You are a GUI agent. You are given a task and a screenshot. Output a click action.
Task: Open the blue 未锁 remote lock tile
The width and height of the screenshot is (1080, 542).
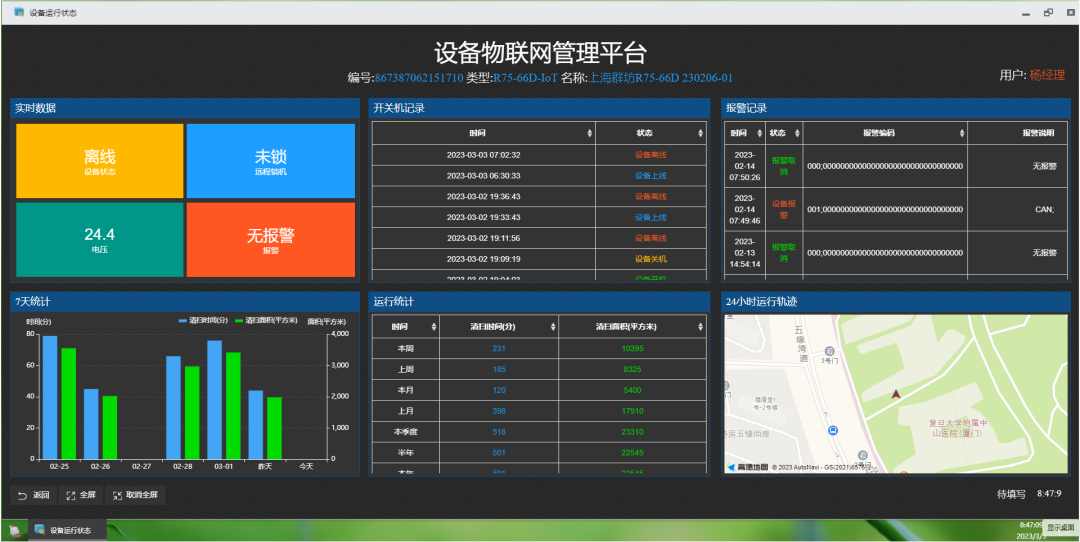tap(270, 161)
